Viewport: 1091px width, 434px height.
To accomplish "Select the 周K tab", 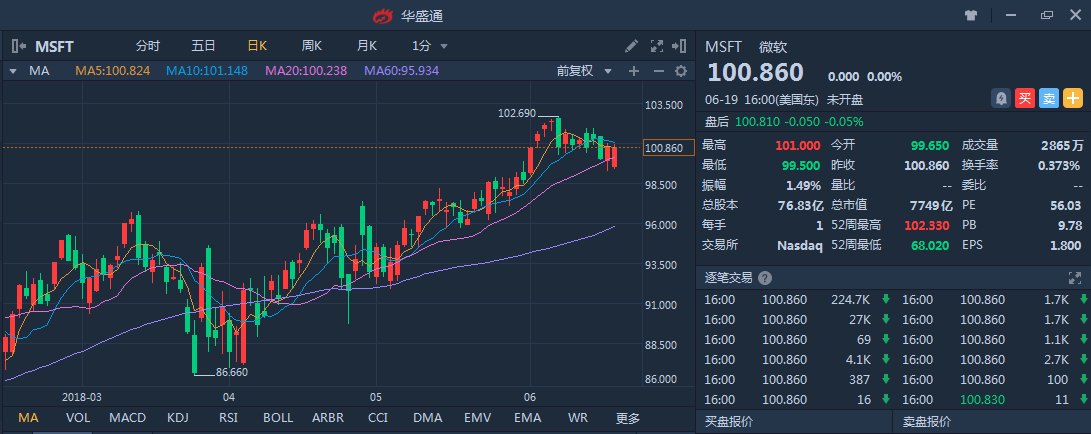I will tap(312, 47).
